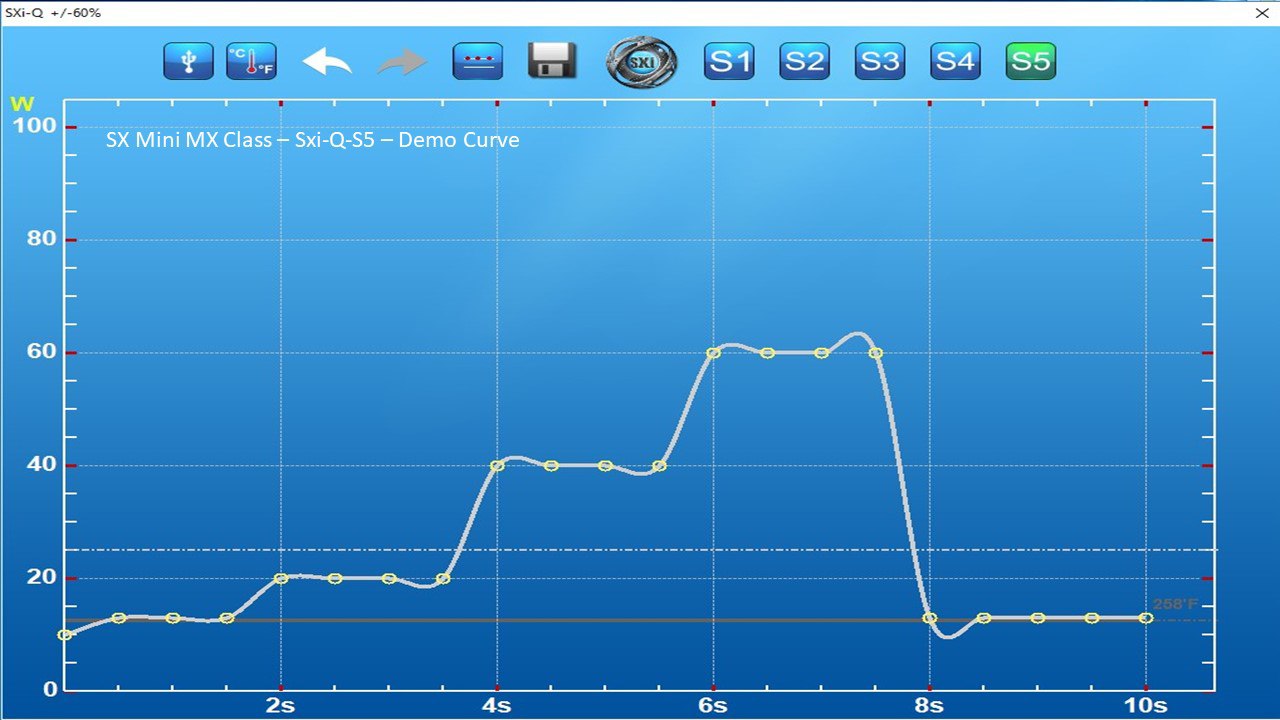Close the SXi-Q window
This screenshot has height=720, width=1280.
[x=1262, y=13]
